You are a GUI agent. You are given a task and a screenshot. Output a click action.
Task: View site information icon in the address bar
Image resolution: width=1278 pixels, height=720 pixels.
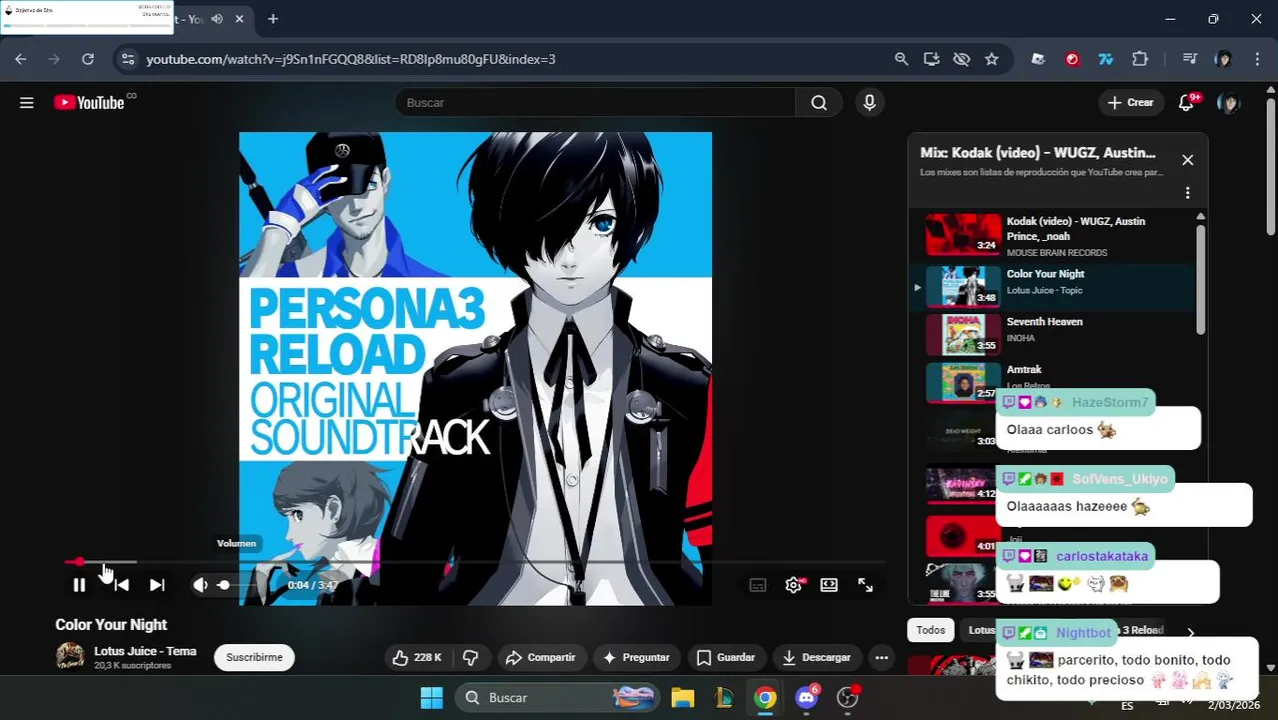127,59
